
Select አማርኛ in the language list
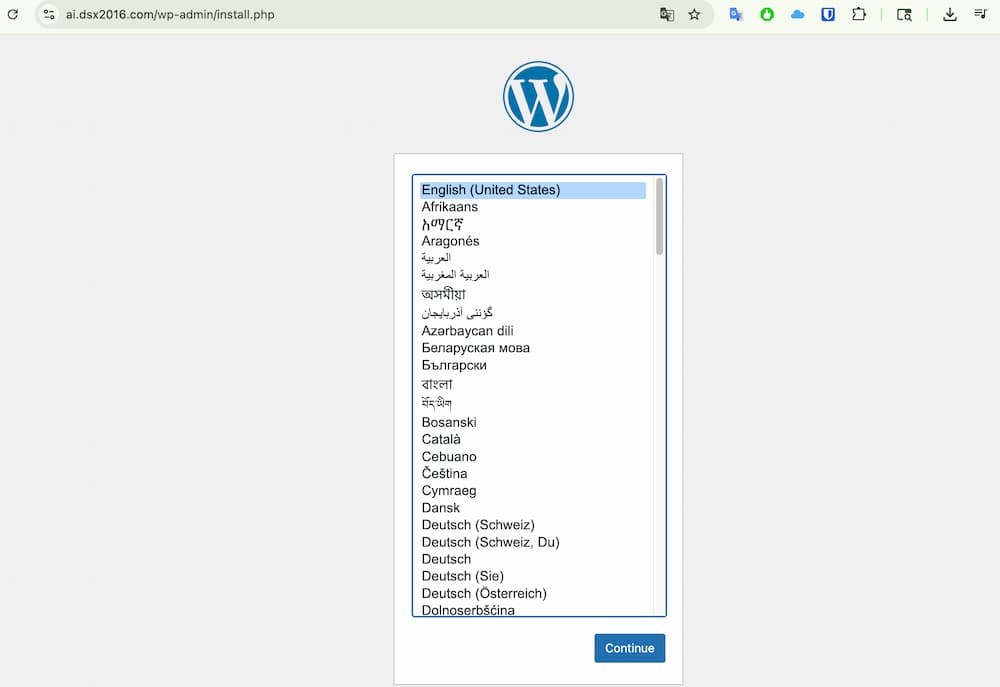[533, 224]
